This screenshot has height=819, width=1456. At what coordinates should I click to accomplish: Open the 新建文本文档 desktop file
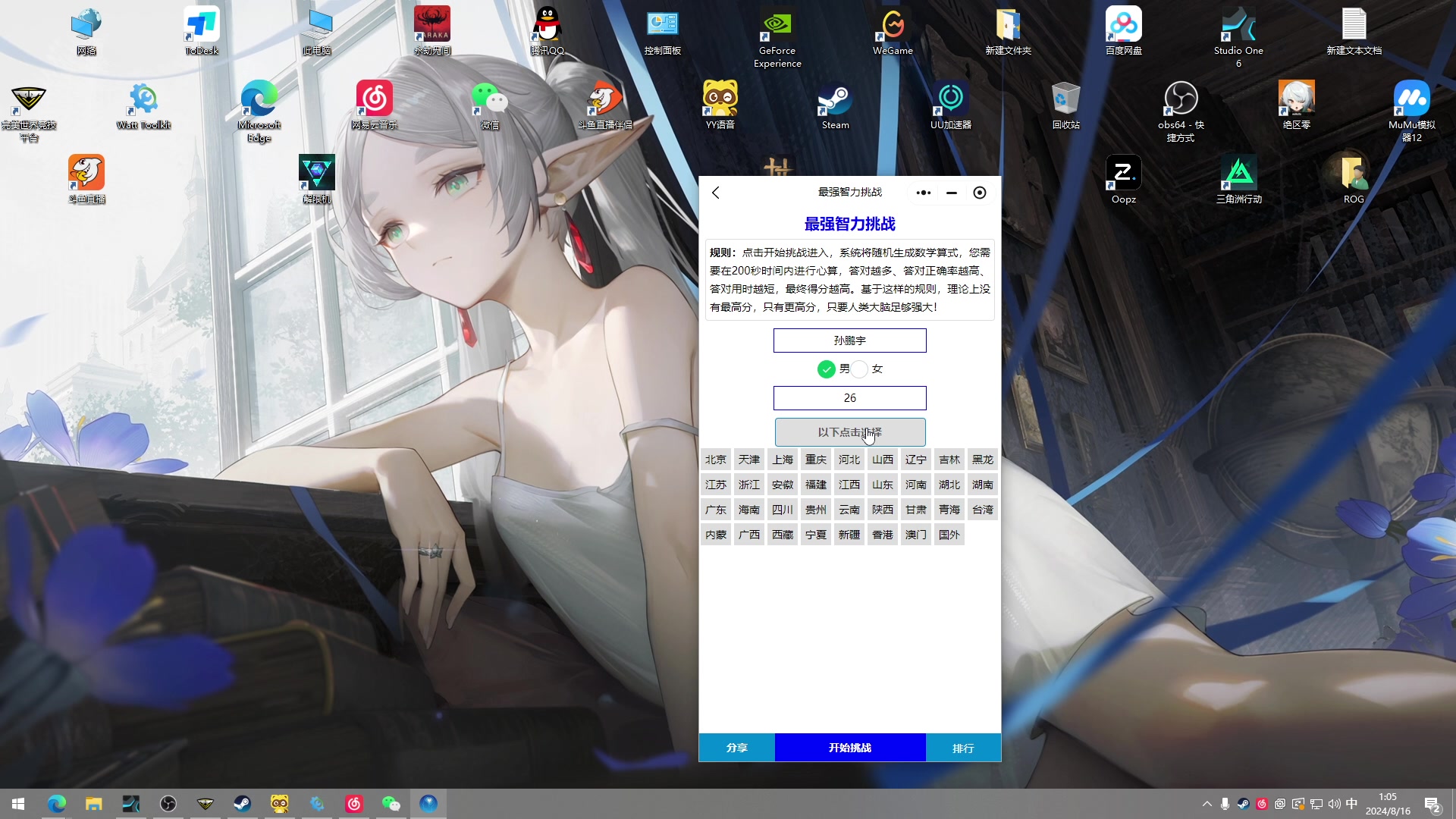[1354, 30]
